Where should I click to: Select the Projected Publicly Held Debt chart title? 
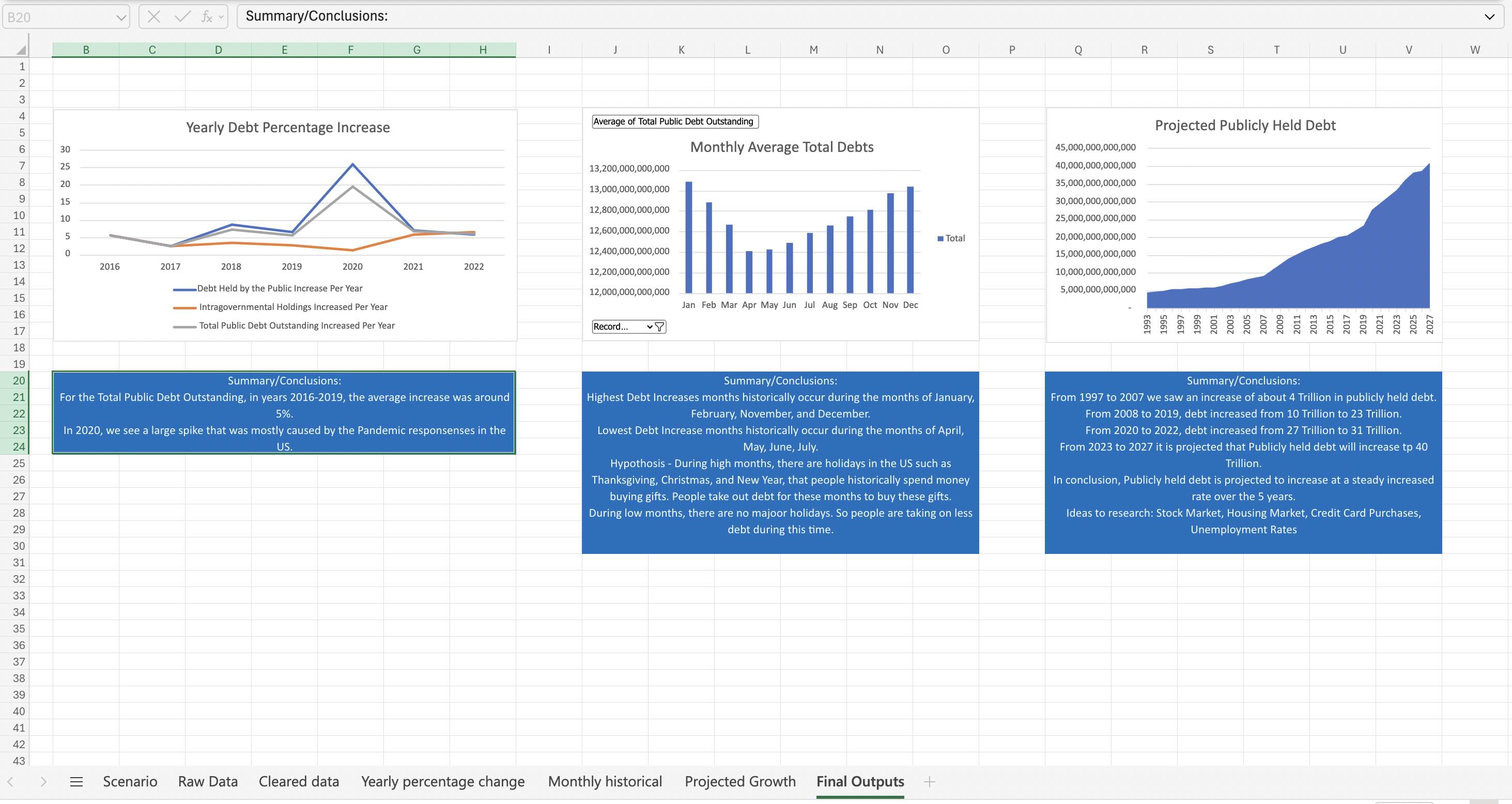(x=1245, y=126)
